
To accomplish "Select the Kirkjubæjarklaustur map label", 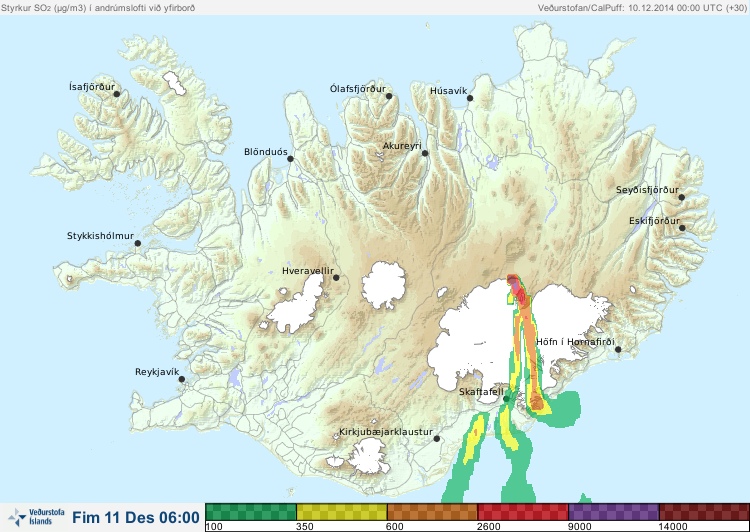I will click(386, 432).
